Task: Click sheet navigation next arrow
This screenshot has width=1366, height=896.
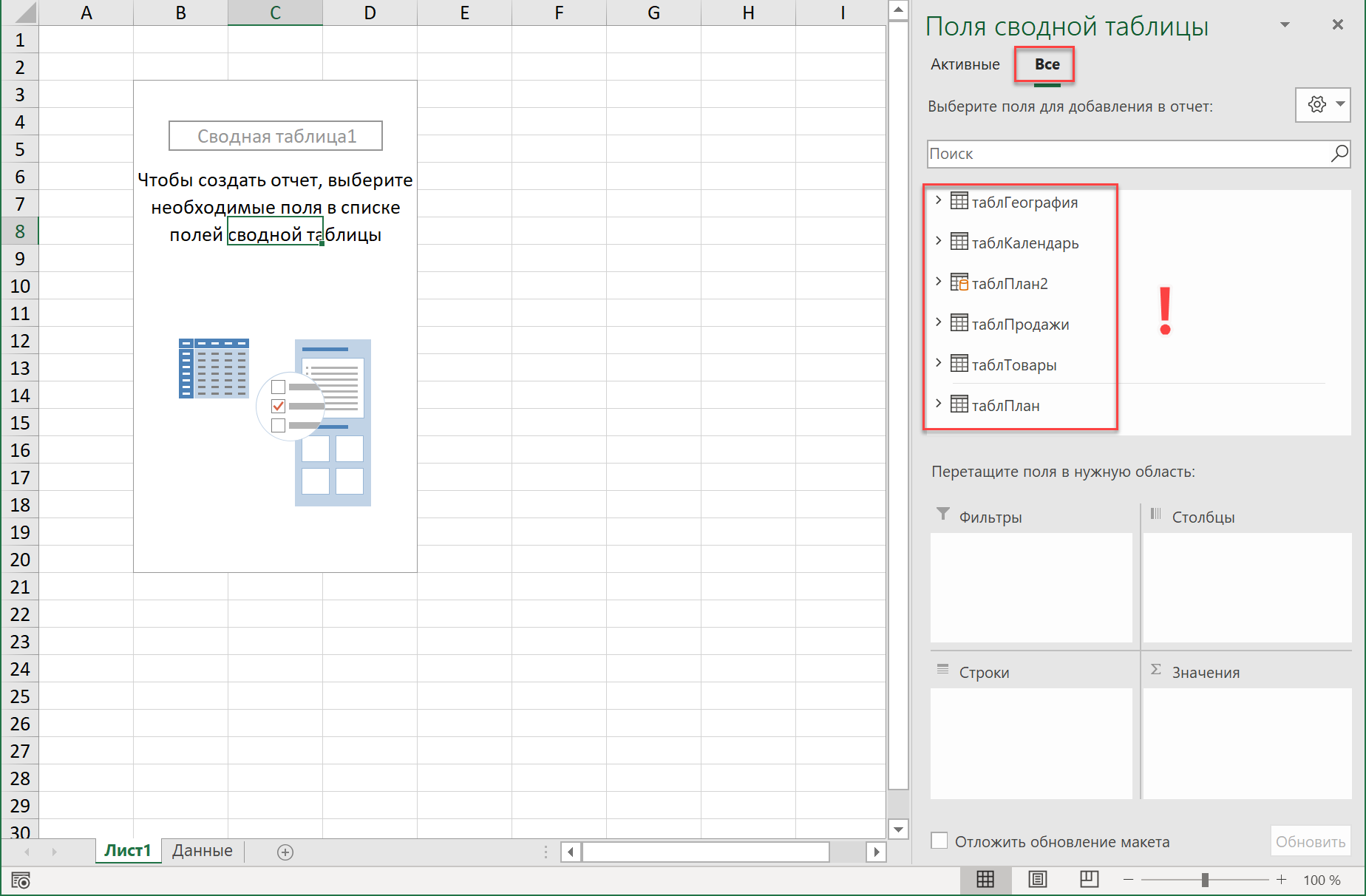Action: 54,852
